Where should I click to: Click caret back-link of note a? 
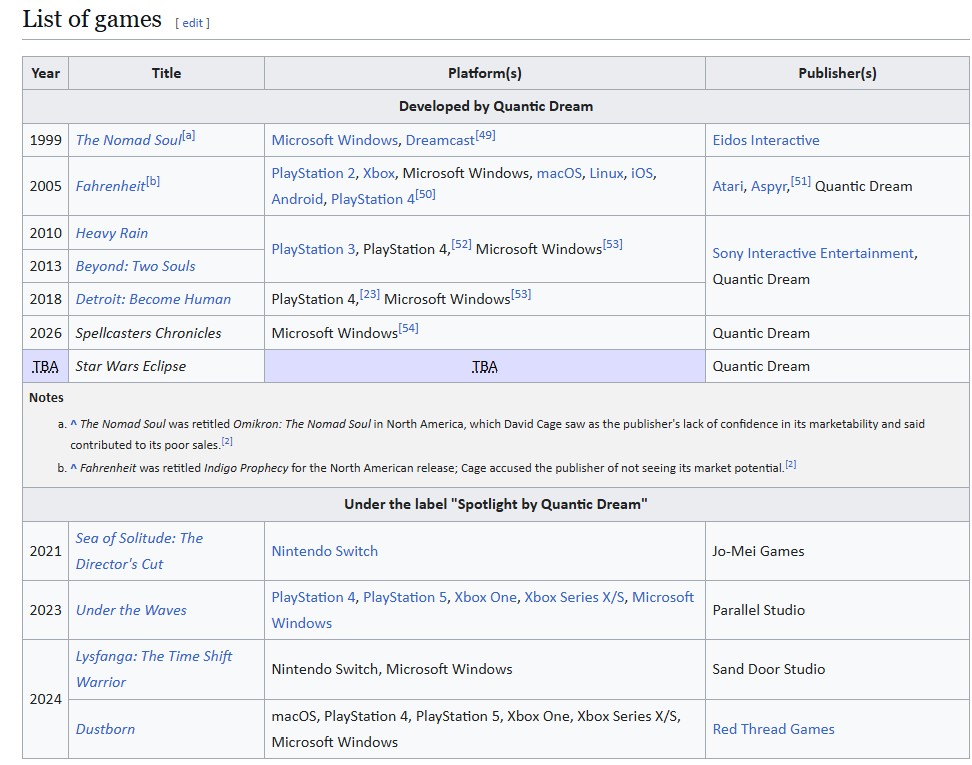tap(74, 424)
